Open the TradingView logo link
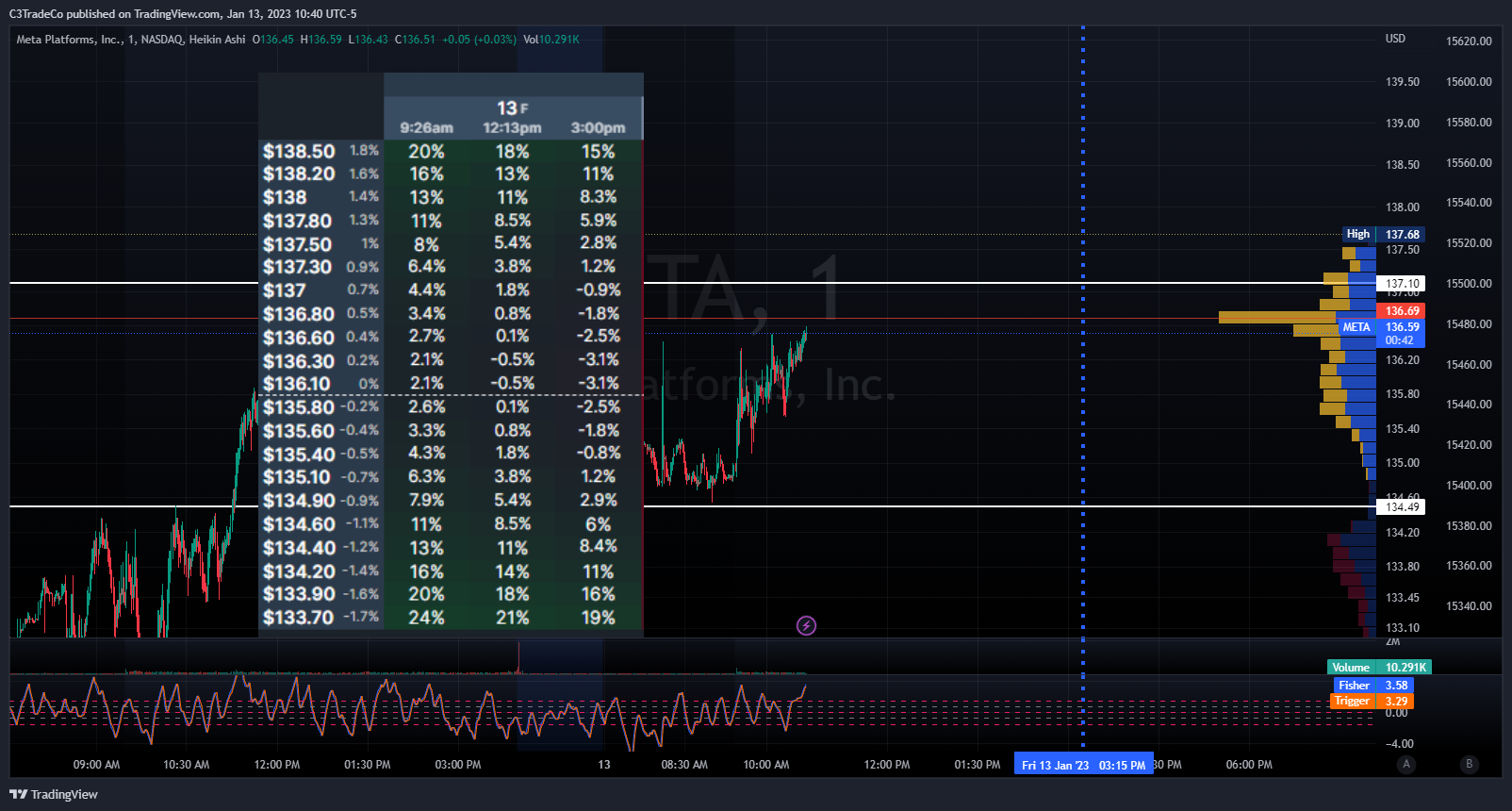 coord(54,794)
